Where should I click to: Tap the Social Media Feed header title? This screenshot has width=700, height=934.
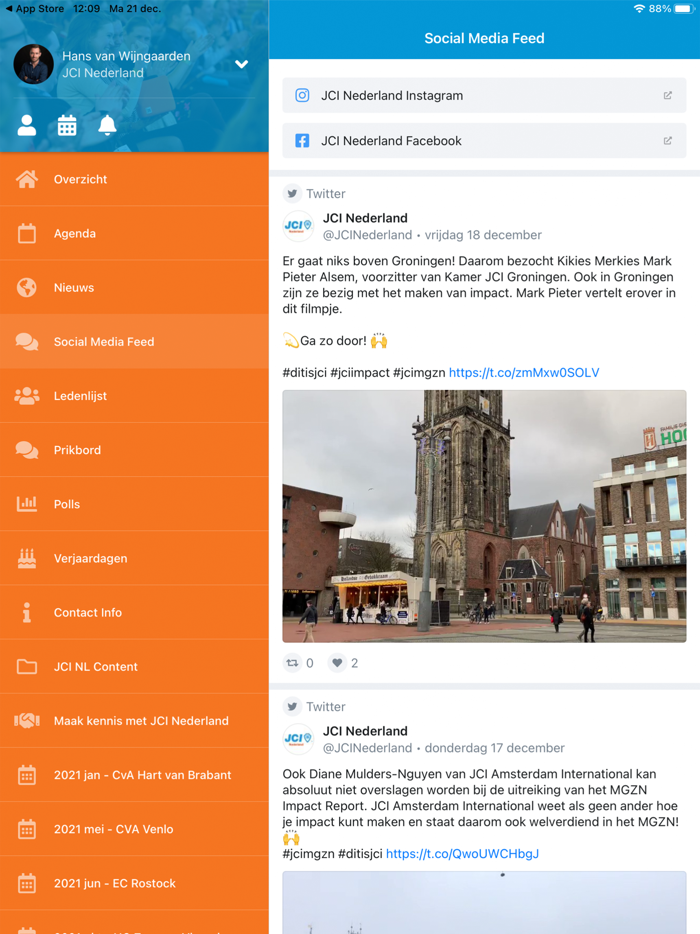tap(484, 39)
